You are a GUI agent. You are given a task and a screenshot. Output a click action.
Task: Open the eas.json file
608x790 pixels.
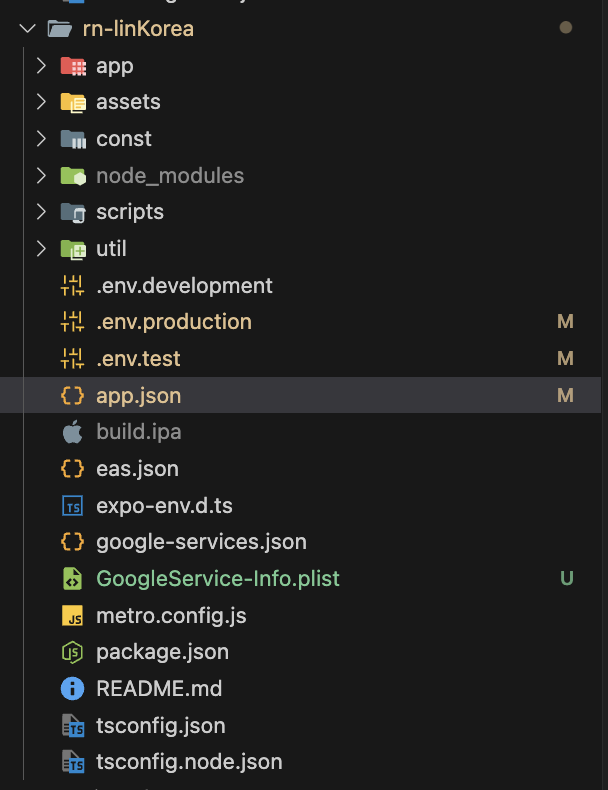click(137, 469)
